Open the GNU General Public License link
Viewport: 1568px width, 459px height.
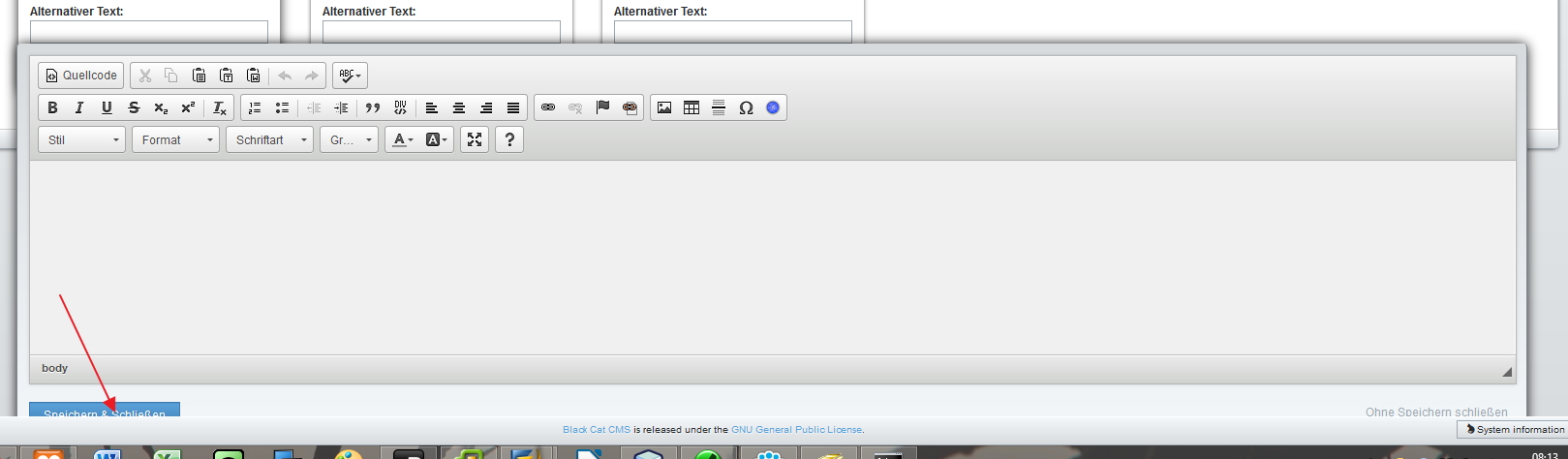click(796, 429)
